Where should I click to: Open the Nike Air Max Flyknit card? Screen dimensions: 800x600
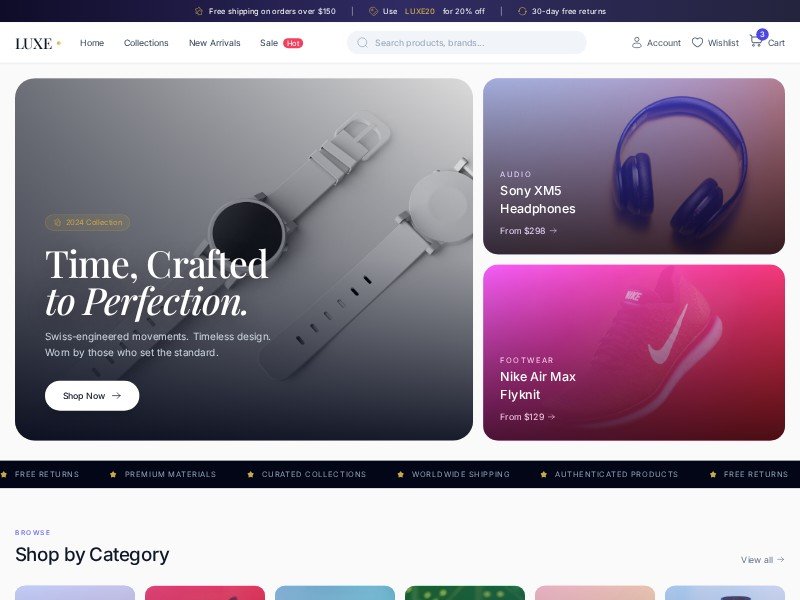(x=634, y=352)
